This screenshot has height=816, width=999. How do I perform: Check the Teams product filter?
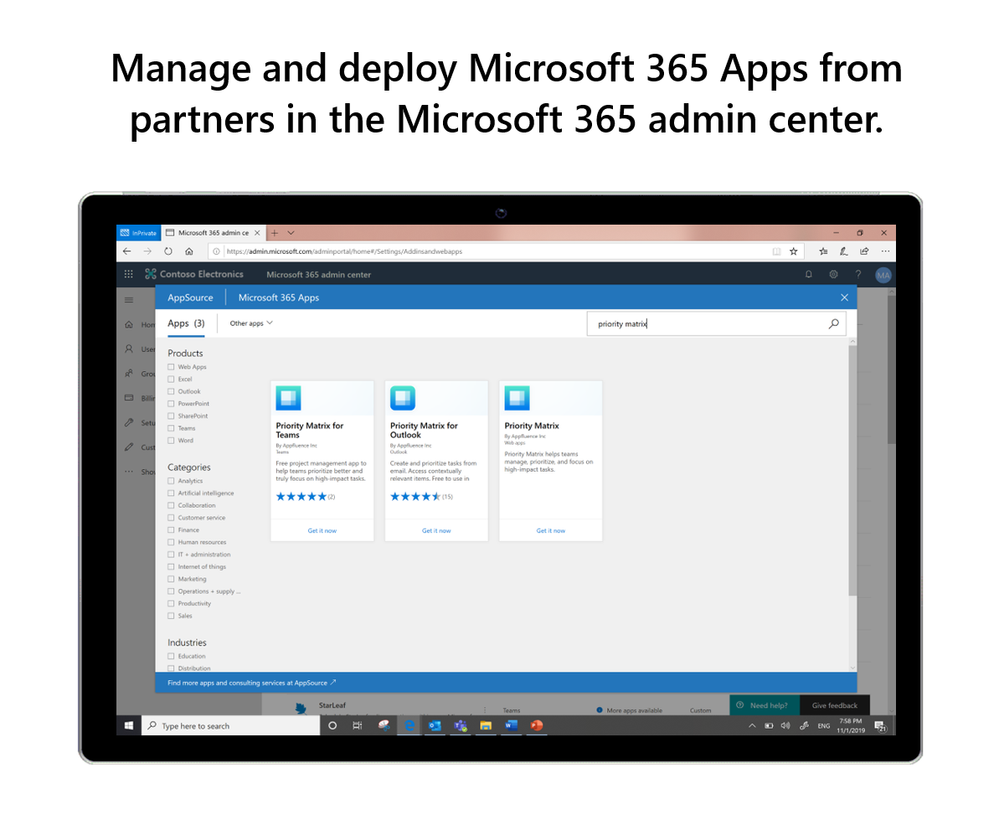coord(171,428)
